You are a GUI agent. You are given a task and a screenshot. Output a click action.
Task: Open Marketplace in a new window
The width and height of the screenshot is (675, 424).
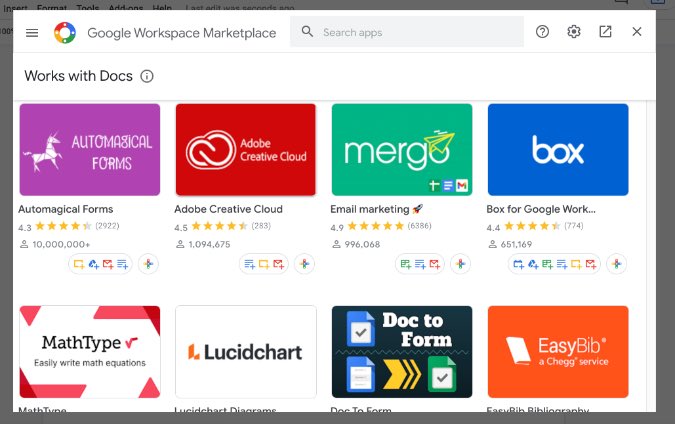click(605, 31)
